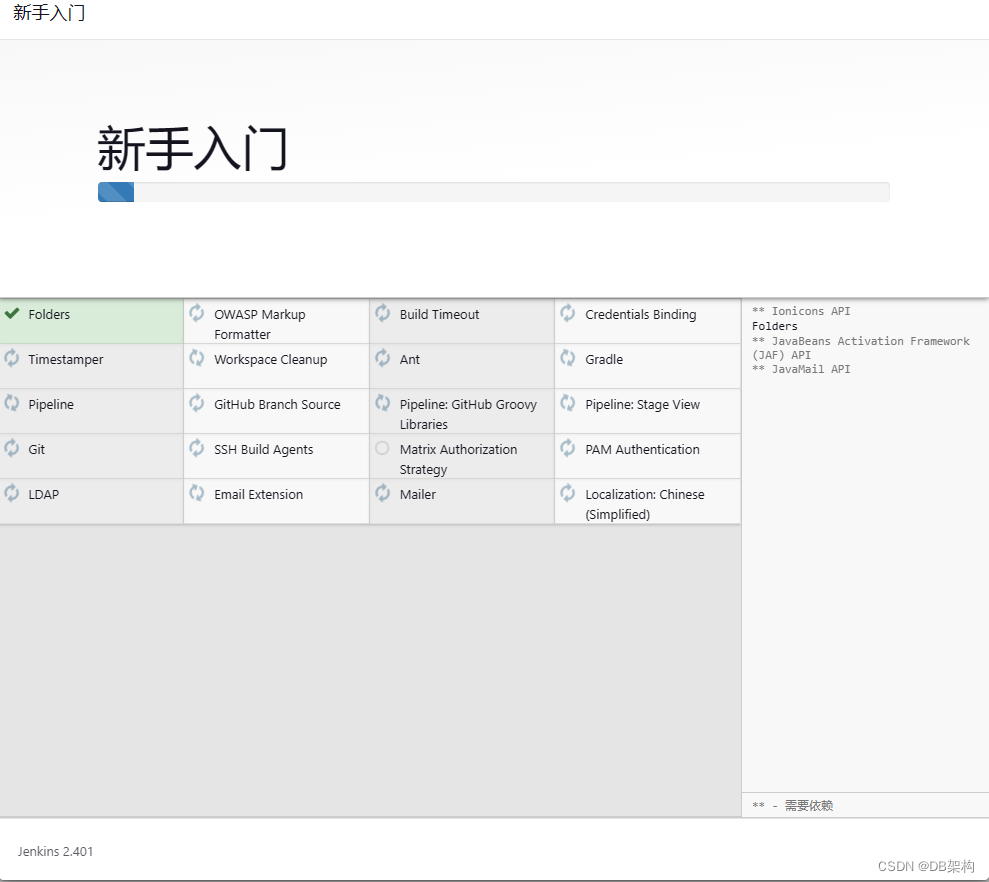Click the green checkmark next to Folders
This screenshot has height=882, width=989.
coord(12,313)
